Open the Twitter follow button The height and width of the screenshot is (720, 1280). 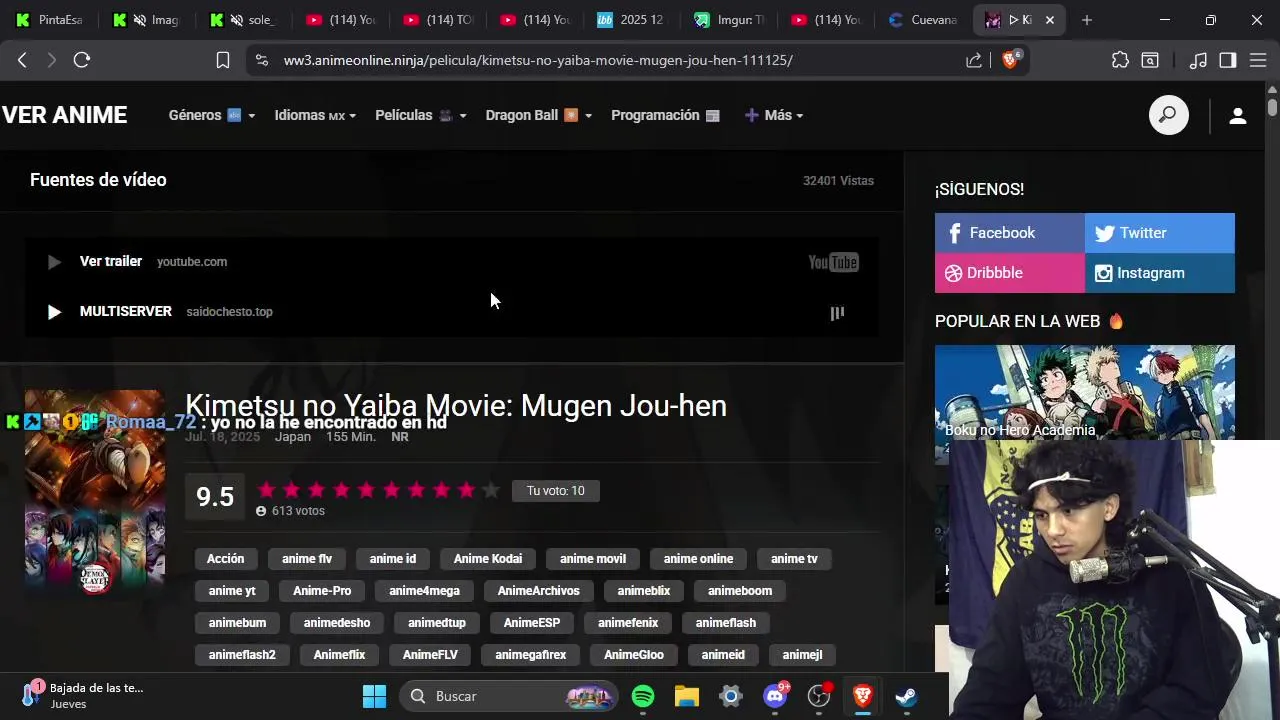(1160, 233)
